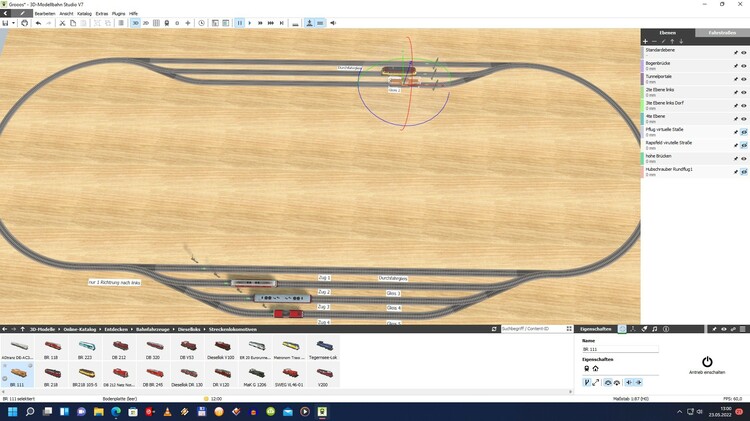Click the Save icon in the toolbar
The height and width of the screenshot is (421, 750).
pyautogui.click(x=5, y=23)
